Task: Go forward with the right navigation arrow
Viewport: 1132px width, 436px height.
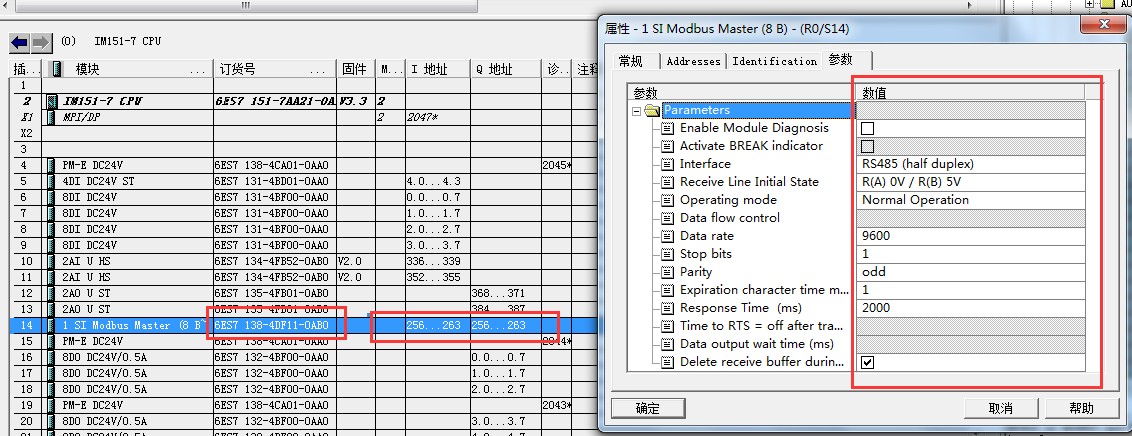Action: pyautogui.click(x=41, y=43)
